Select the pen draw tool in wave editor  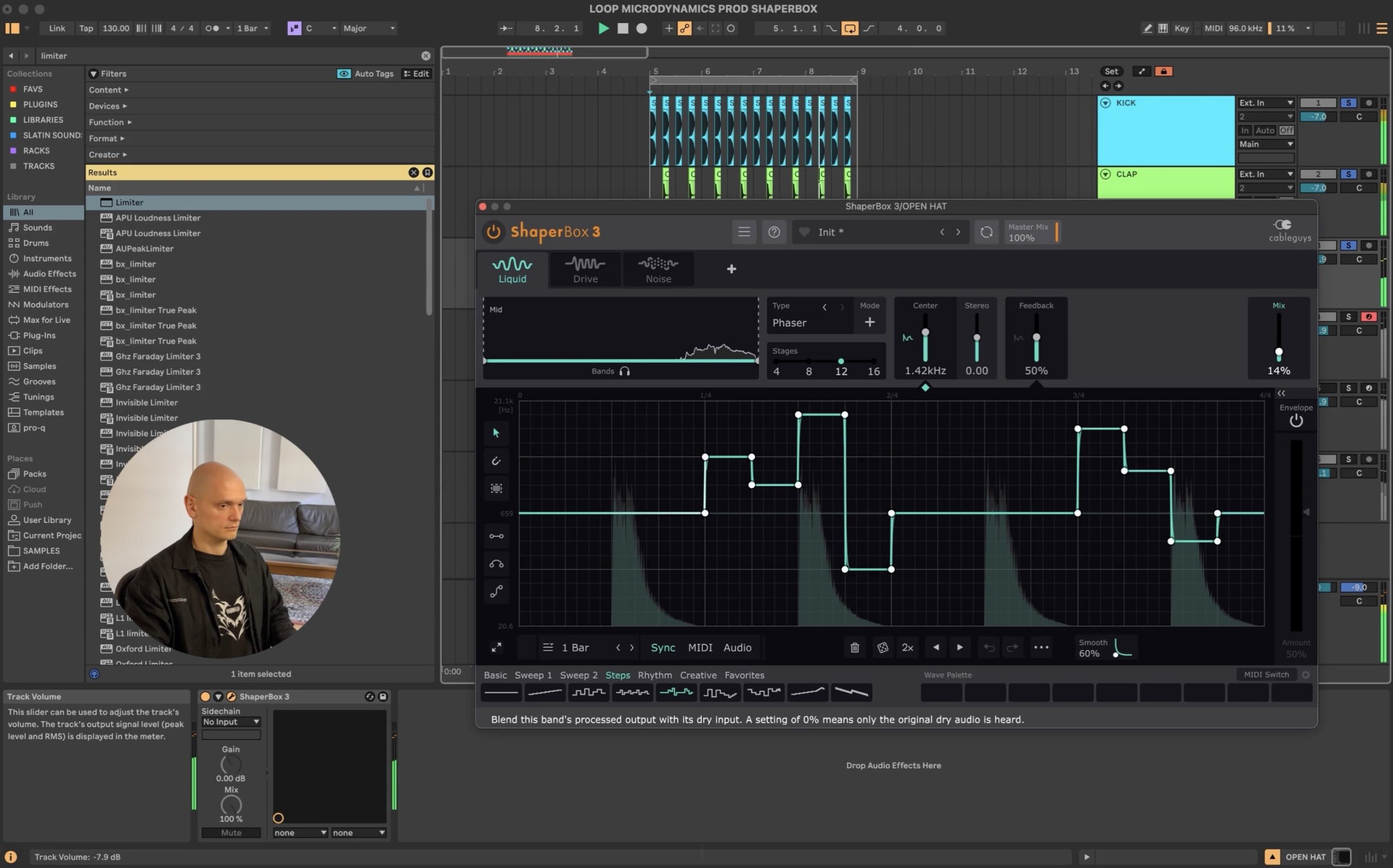(x=496, y=461)
